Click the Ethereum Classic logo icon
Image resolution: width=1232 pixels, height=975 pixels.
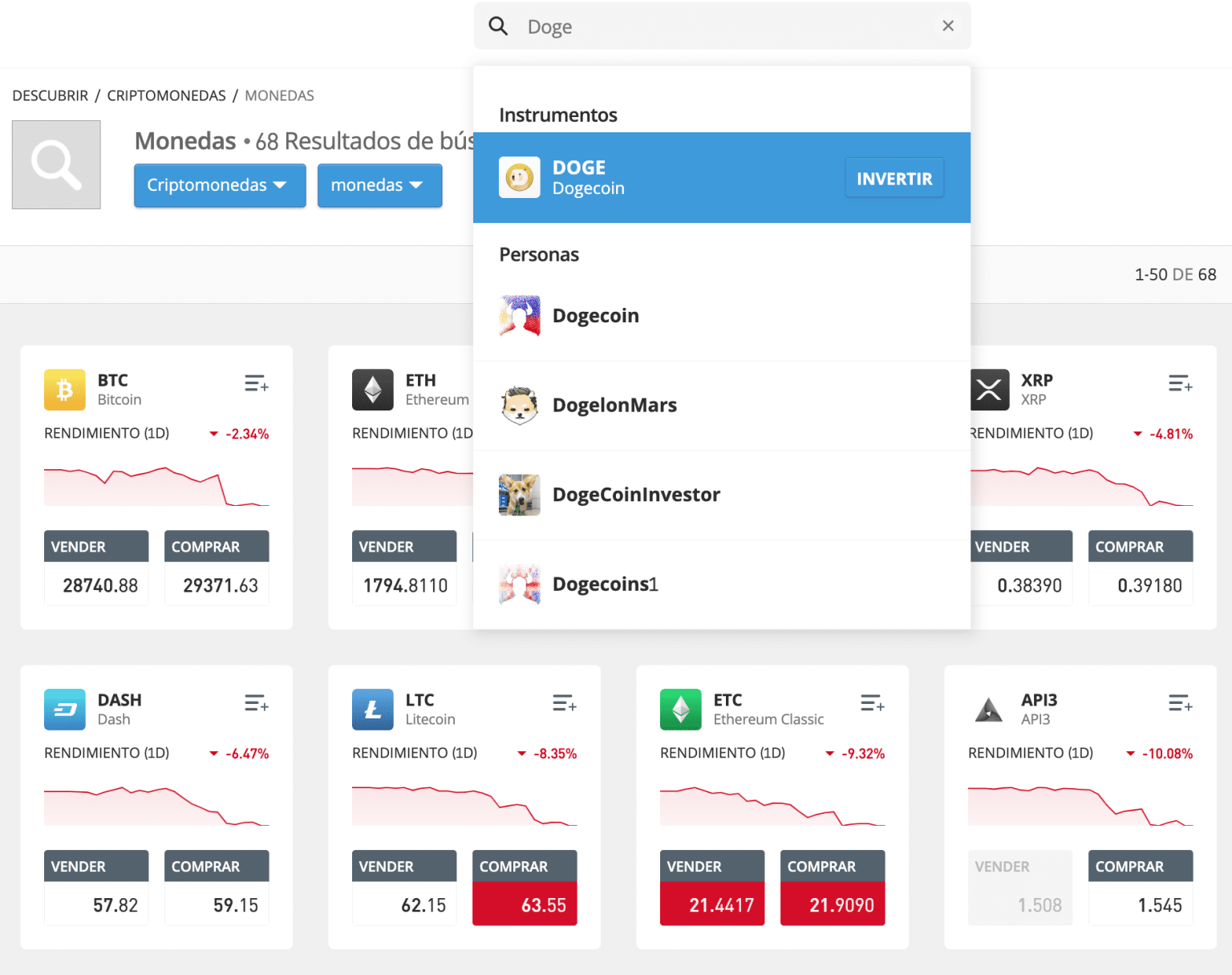[x=680, y=710]
